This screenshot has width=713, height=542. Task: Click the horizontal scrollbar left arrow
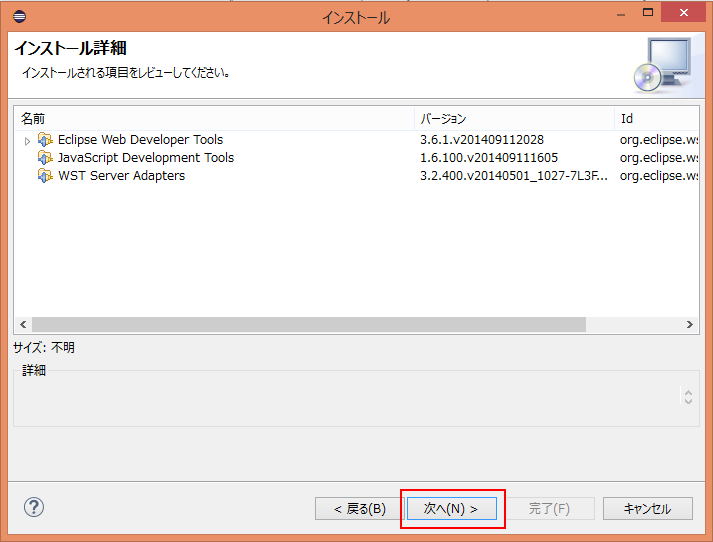(x=23, y=325)
